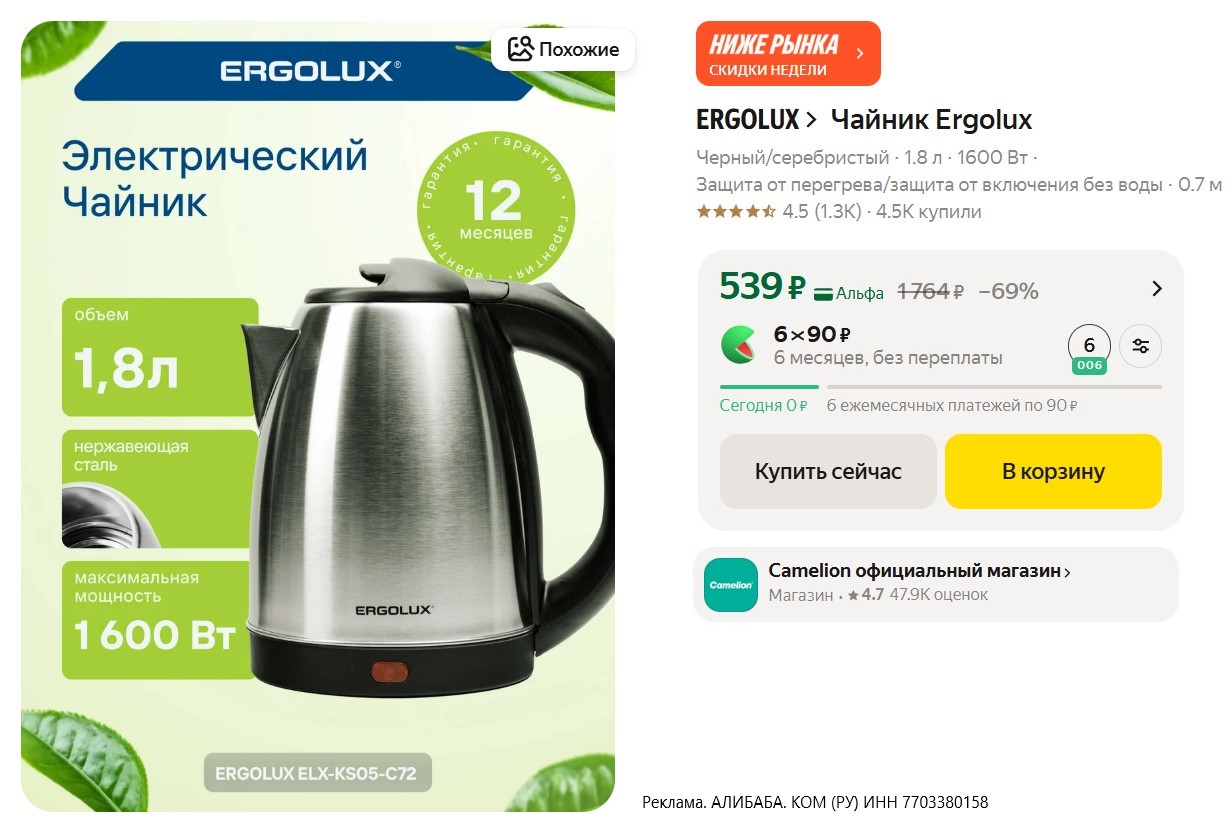Click the 12 месяцев warranty badge
Screen dimensions: 1232x830
496,210
